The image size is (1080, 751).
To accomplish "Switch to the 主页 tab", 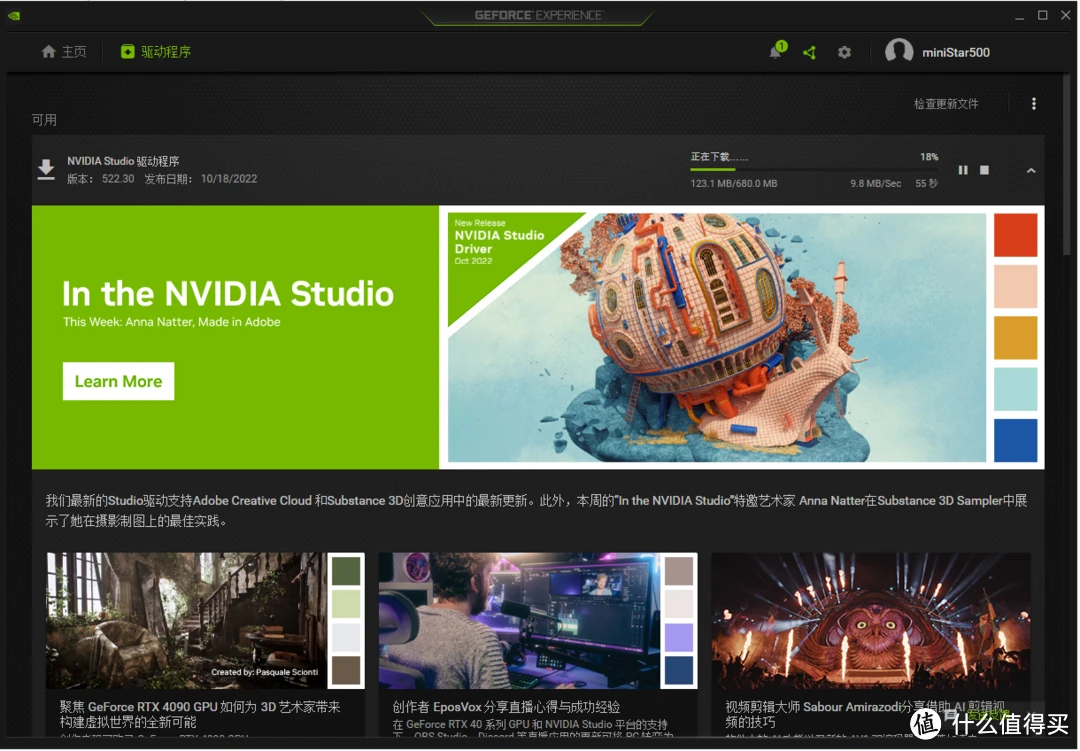I will 64,52.
